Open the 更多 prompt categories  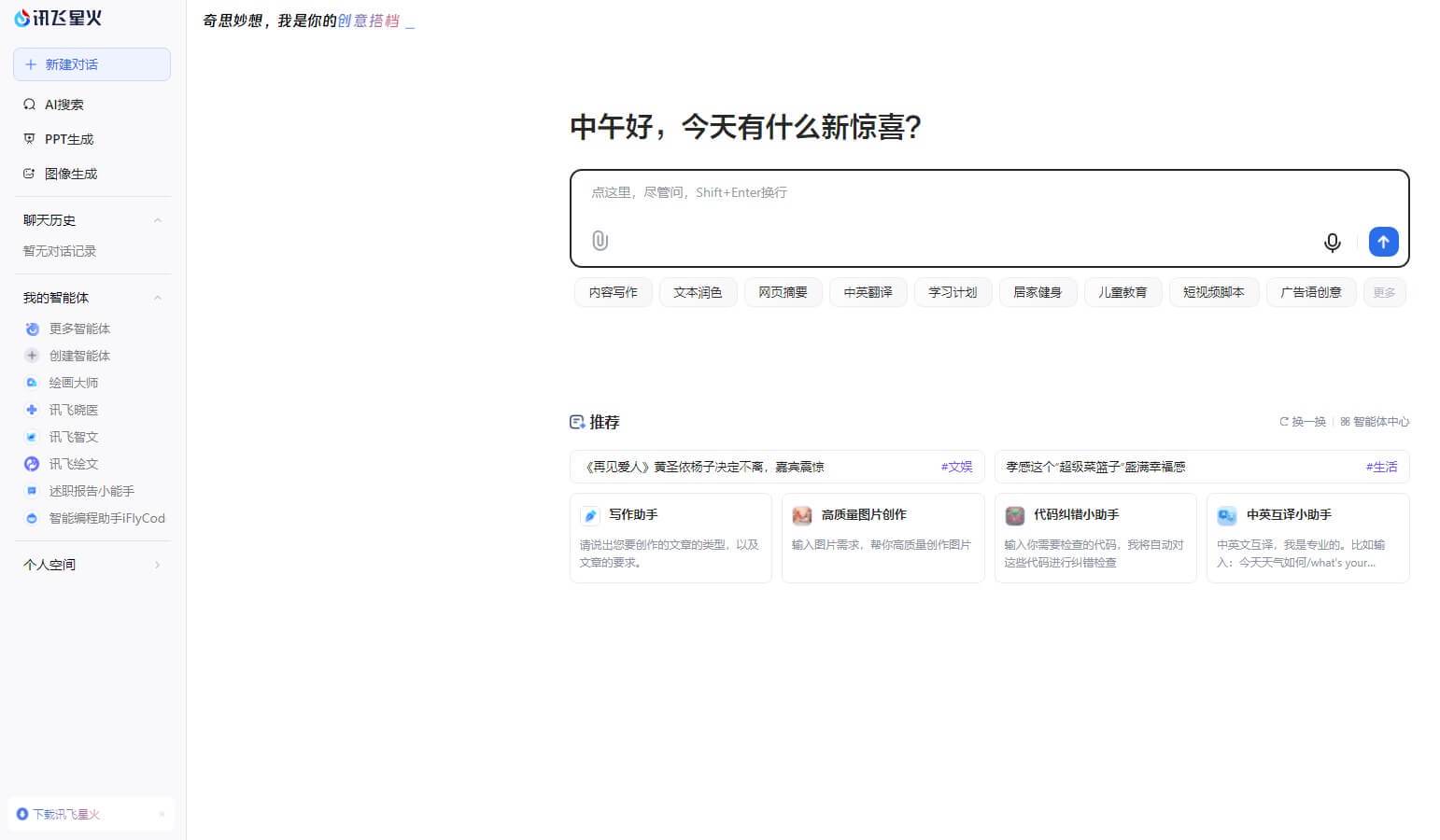point(1384,292)
